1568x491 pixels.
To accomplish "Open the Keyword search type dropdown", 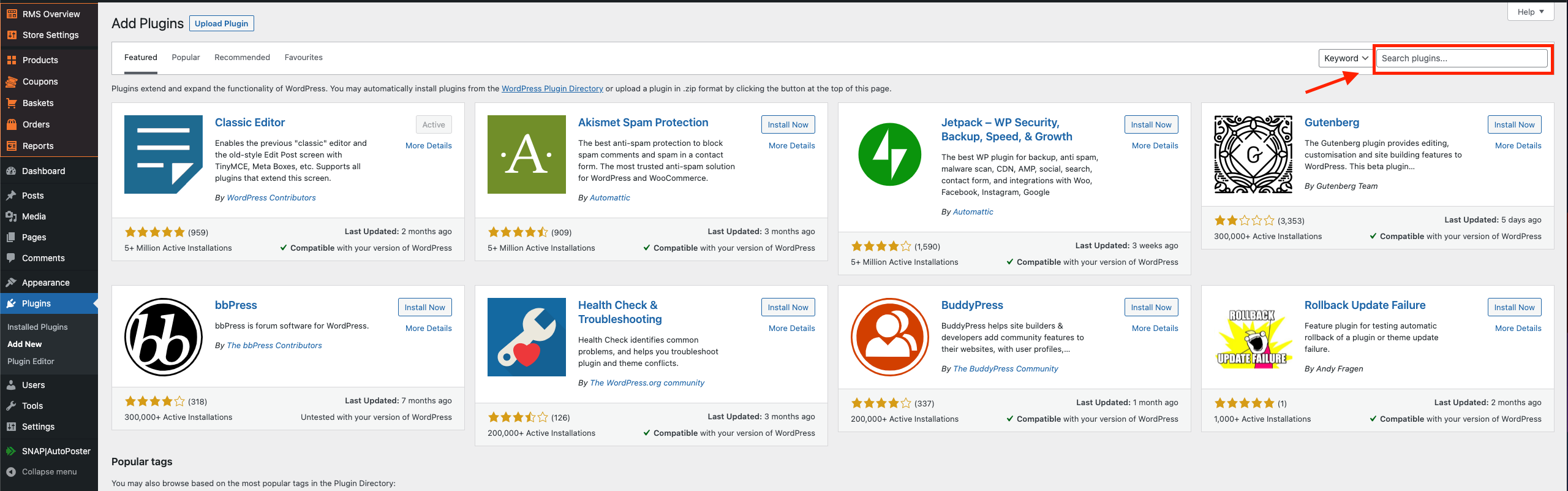I will [1345, 58].
